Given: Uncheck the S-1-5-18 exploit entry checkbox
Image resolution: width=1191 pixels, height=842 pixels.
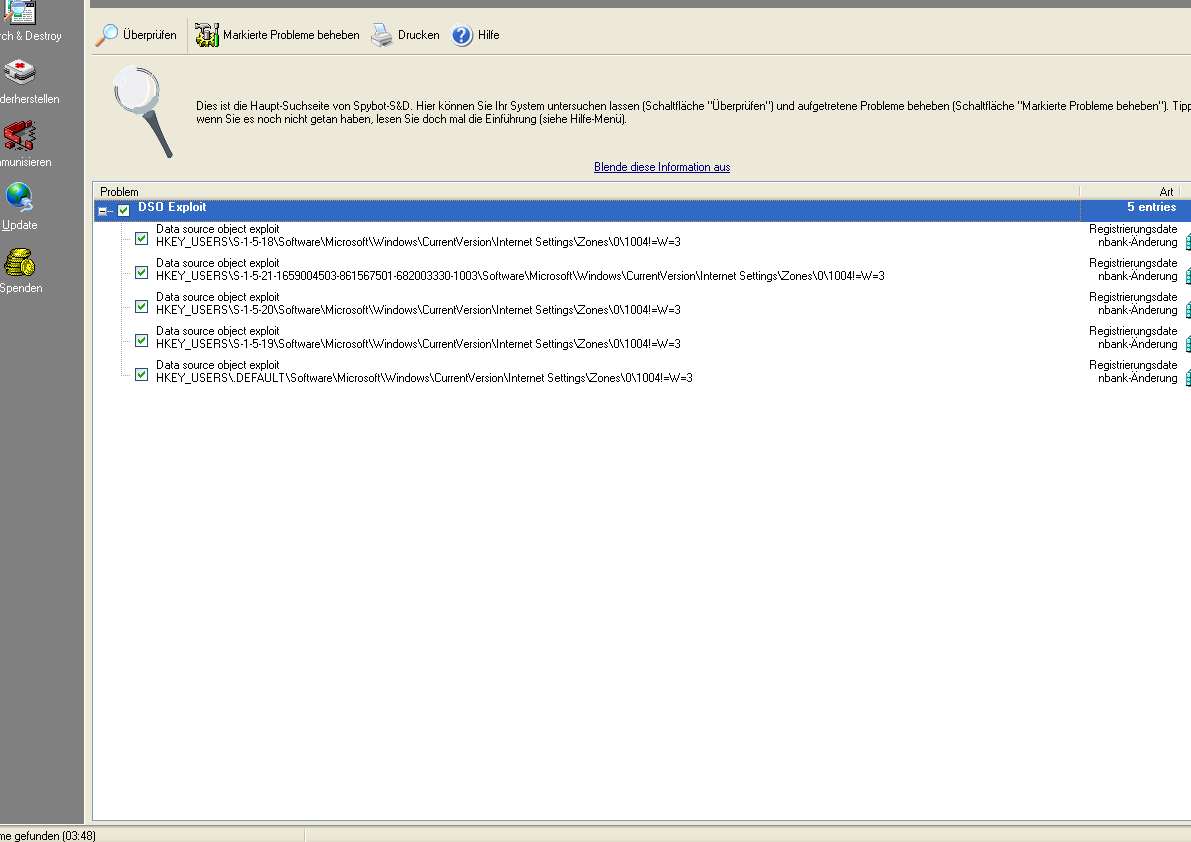Looking at the screenshot, I should click(141, 238).
